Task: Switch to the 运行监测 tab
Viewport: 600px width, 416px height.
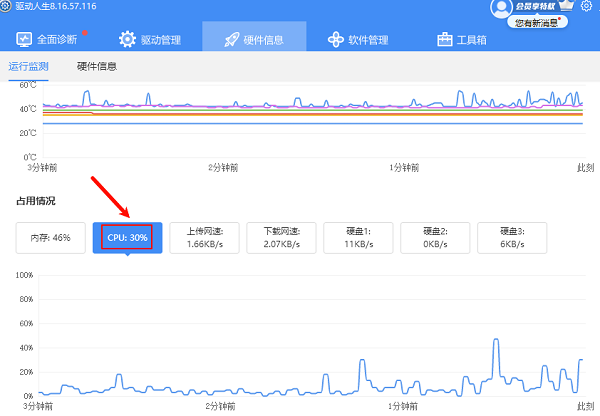Action: 29,67
